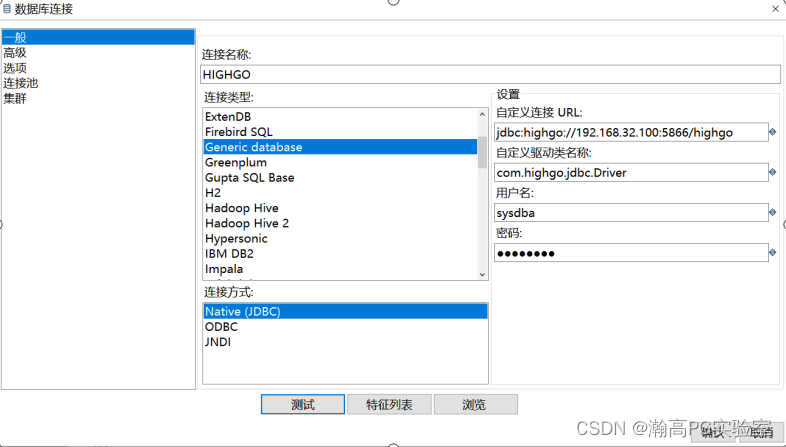
Task: Select Gupta SQL Base connection type
Action: pyautogui.click(x=340, y=177)
